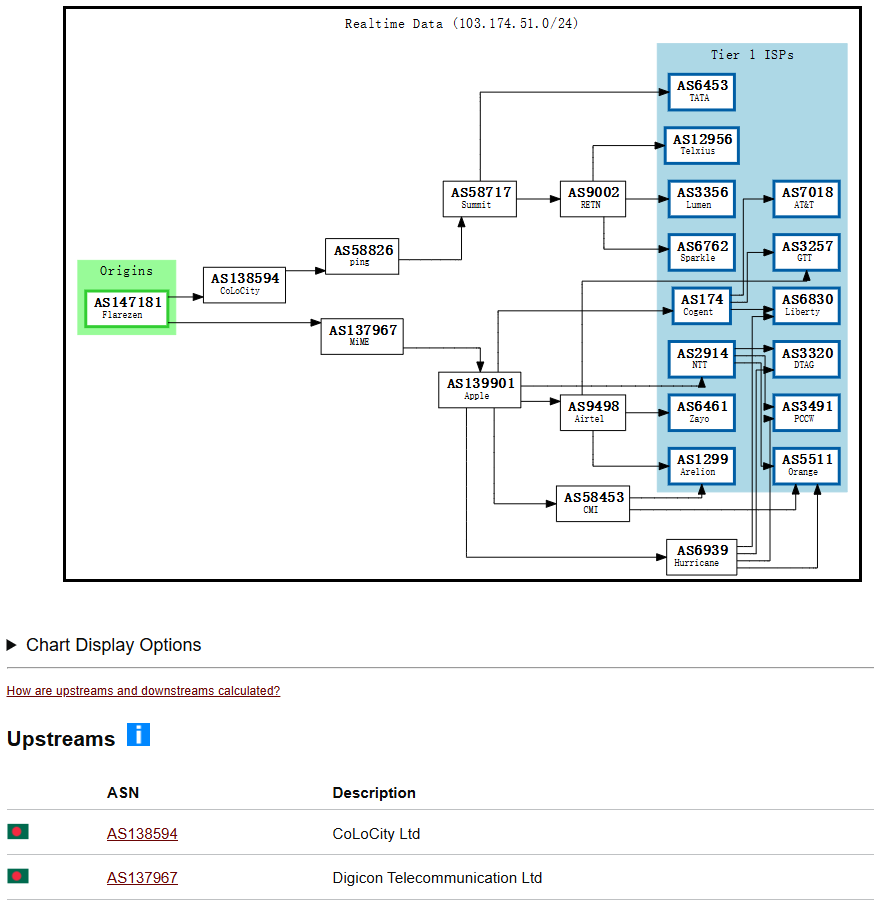Select the AS58453 CMI node
The image size is (874, 908).
pos(593,503)
